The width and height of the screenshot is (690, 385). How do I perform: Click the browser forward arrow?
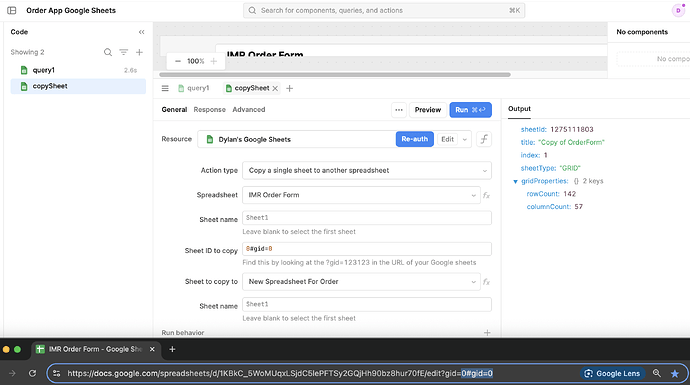click(12, 374)
